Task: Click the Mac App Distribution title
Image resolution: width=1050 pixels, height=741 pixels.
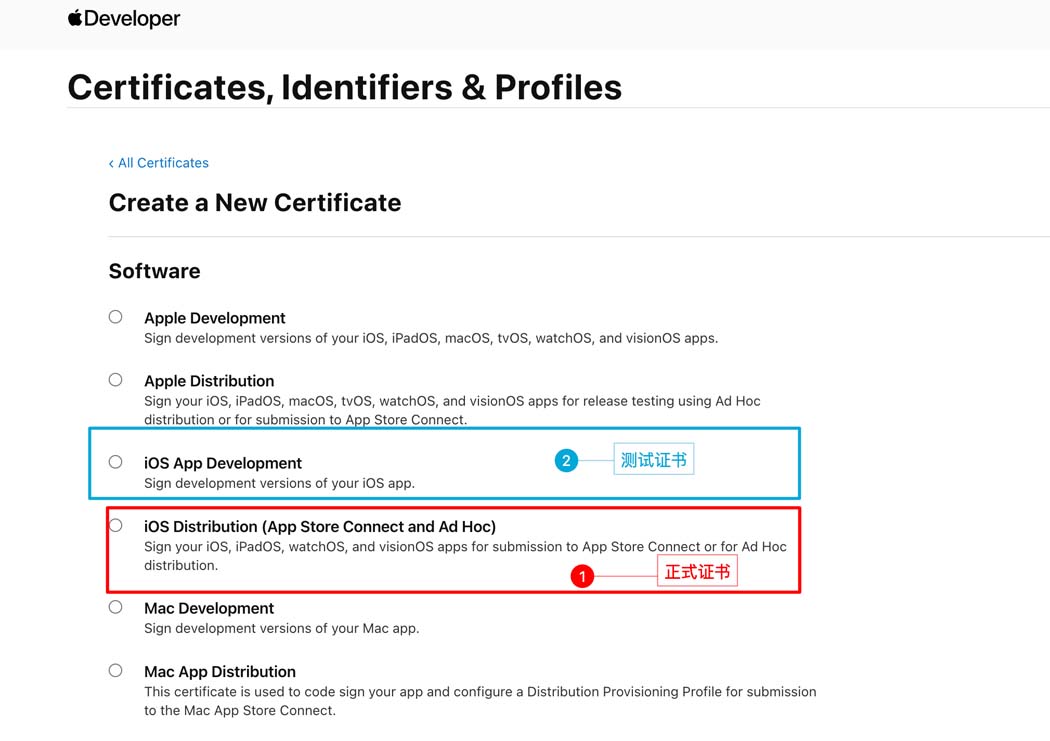Action: (220, 671)
